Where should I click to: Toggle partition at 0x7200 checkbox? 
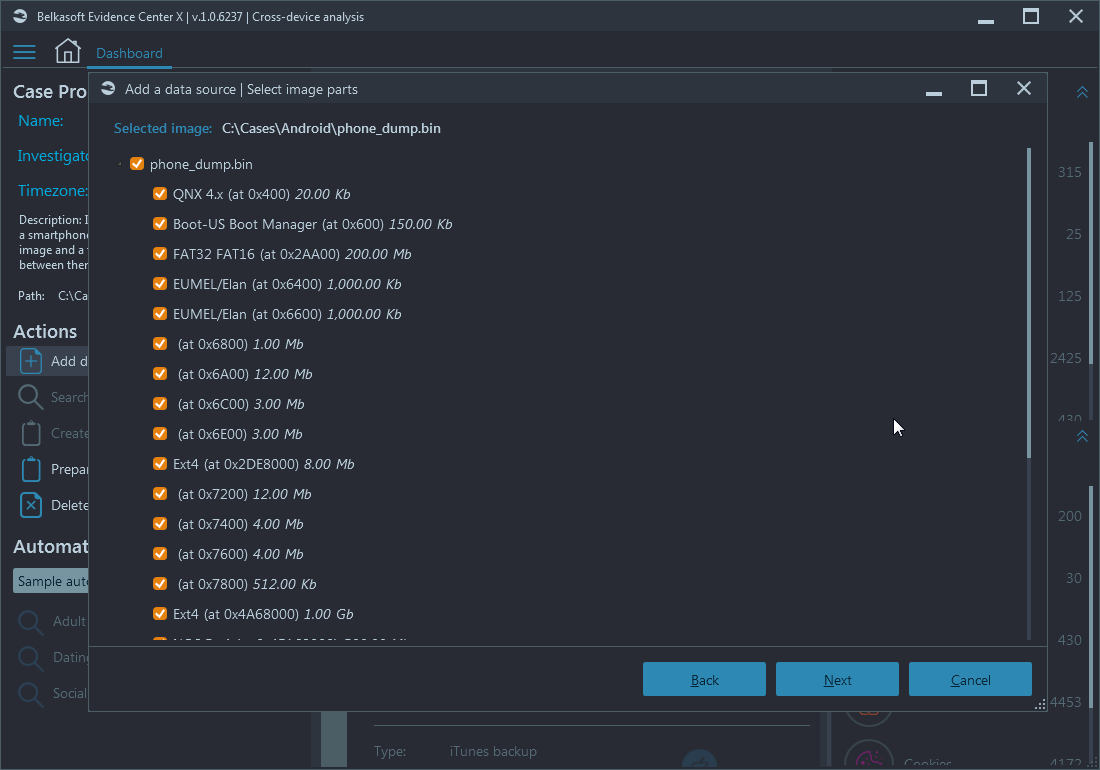160,494
